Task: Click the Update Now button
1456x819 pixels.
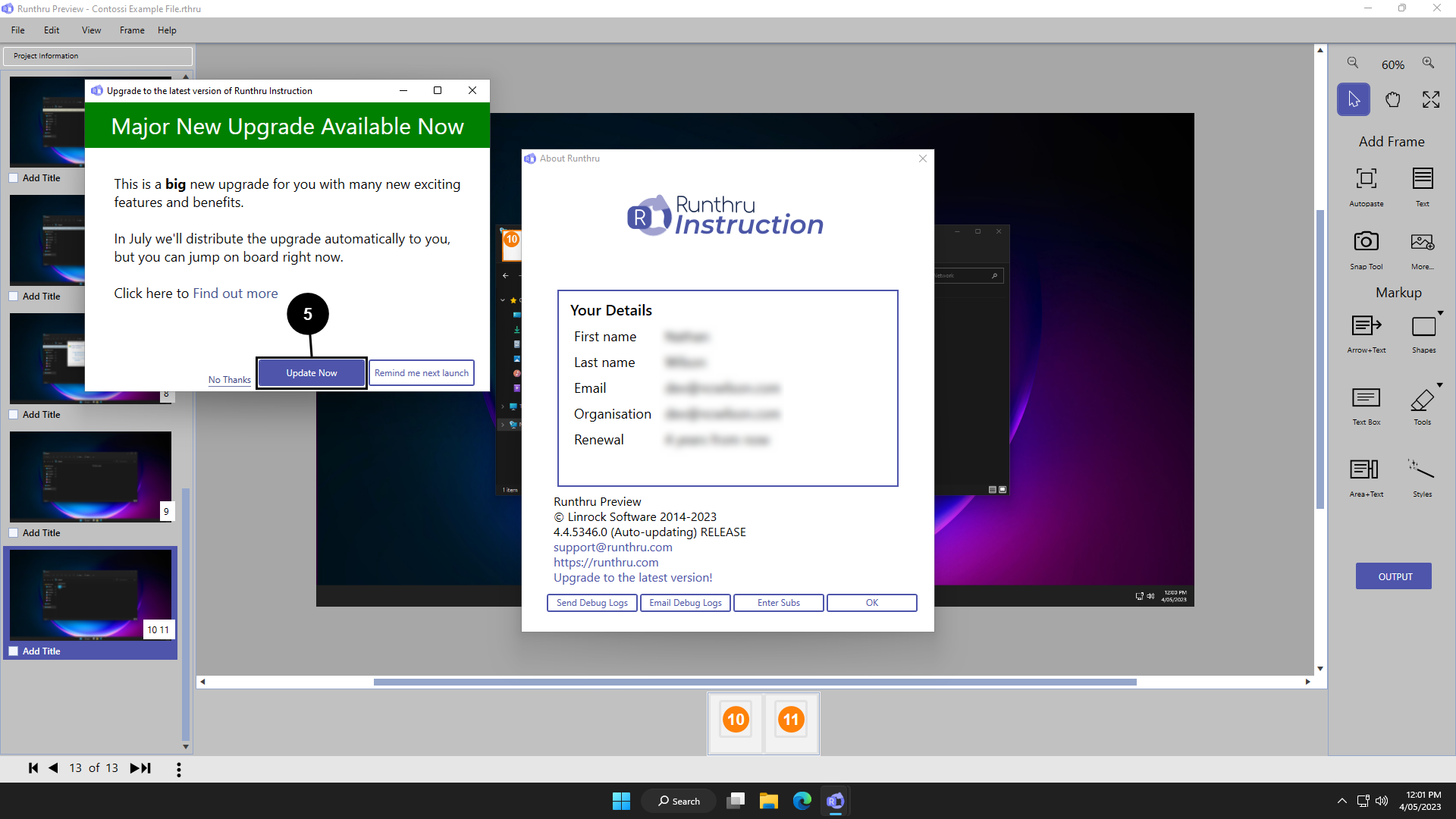Action: pos(312,373)
